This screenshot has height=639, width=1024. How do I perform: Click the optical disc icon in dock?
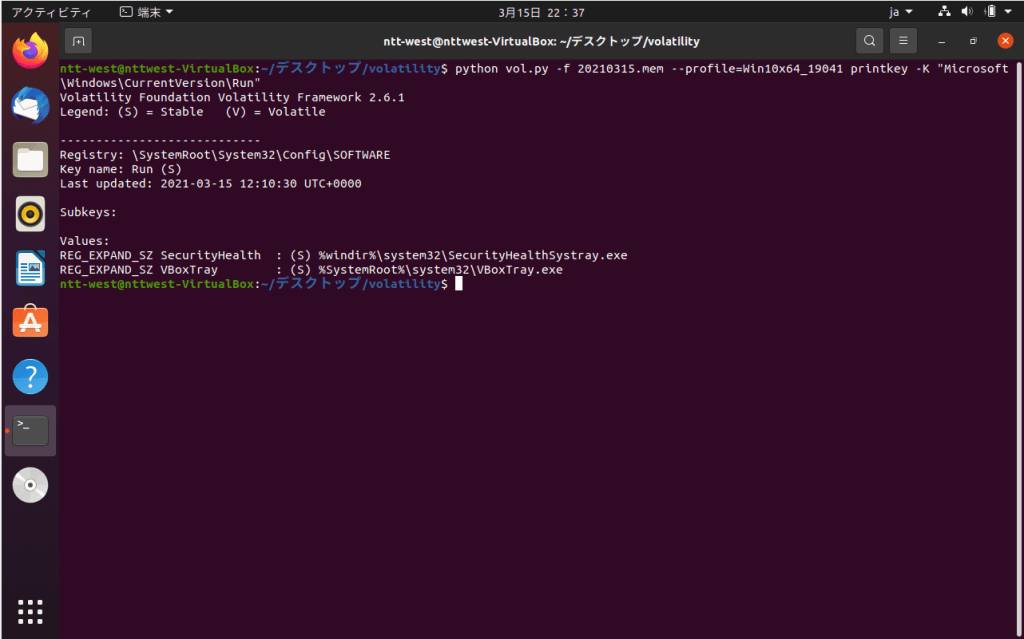coord(30,486)
